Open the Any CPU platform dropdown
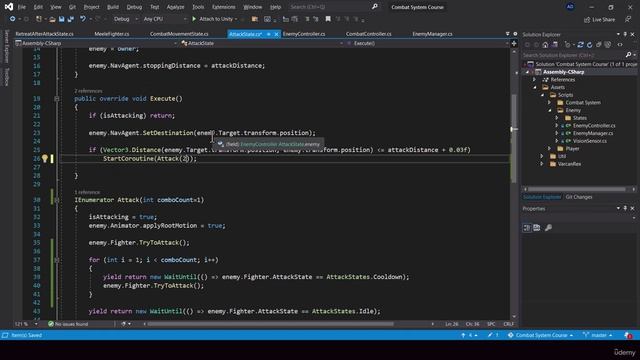640x360 pixels. pyautogui.click(x=164, y=19)
